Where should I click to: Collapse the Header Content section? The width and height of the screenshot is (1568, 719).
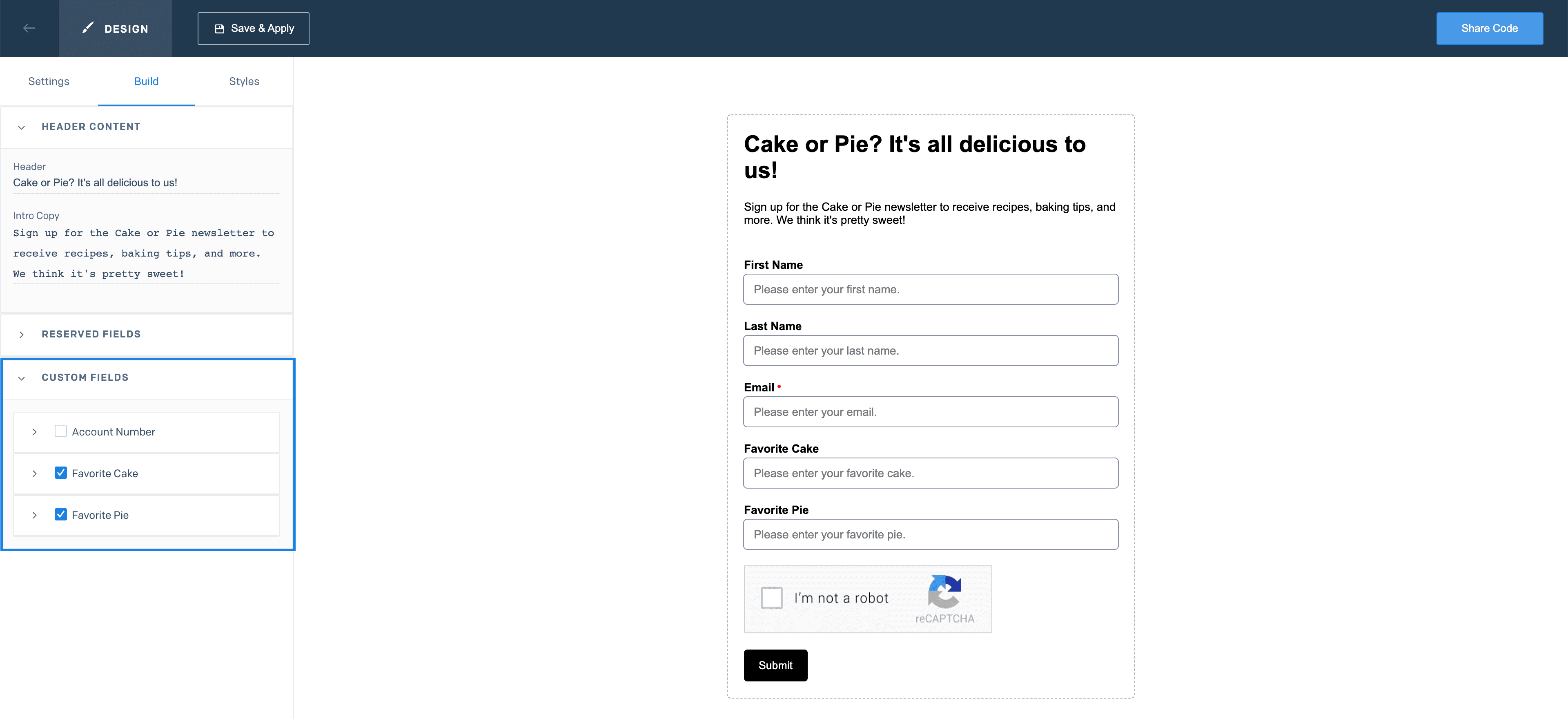click(21, 127)
